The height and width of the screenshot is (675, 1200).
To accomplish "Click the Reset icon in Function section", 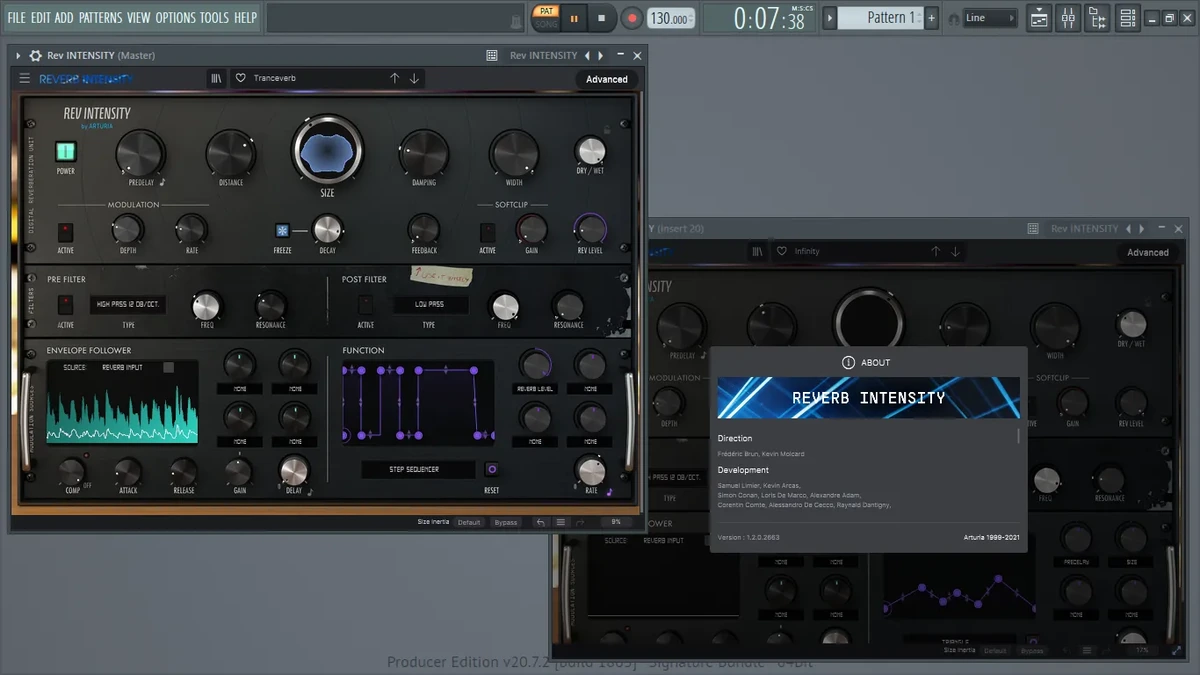I will click(x=492, y=469).
